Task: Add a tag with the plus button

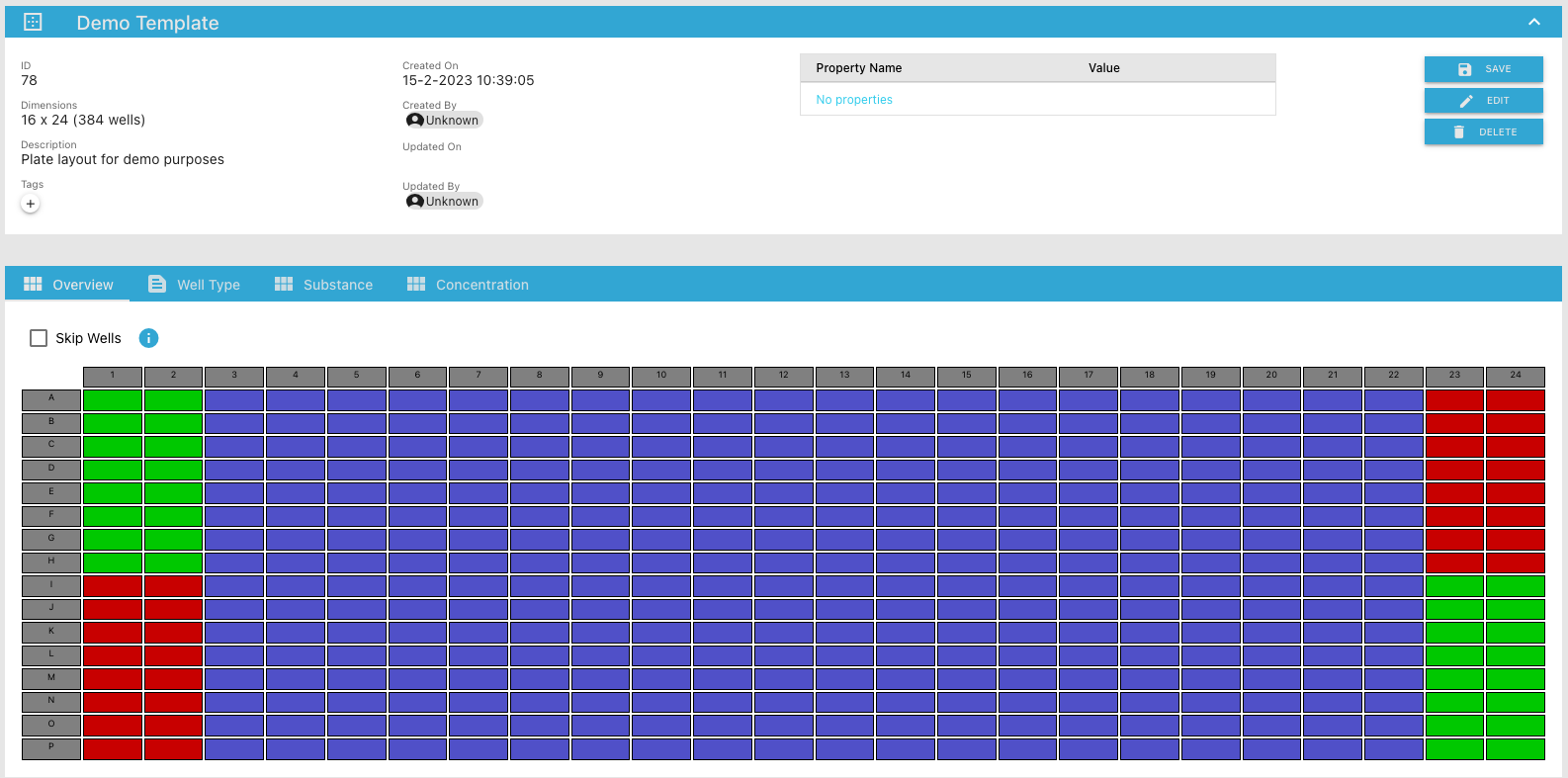Action: point(31,204)
